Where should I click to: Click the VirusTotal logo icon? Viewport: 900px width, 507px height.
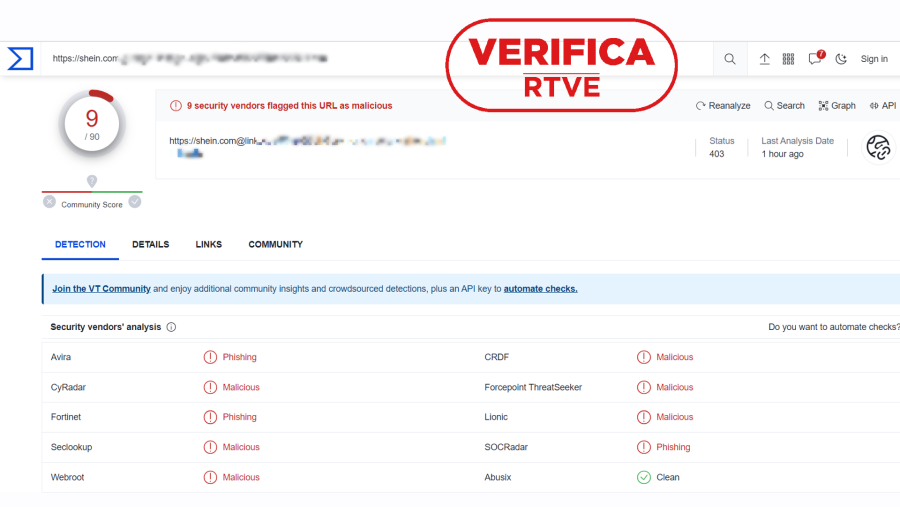pyautogui.click(x=20, y=59)
